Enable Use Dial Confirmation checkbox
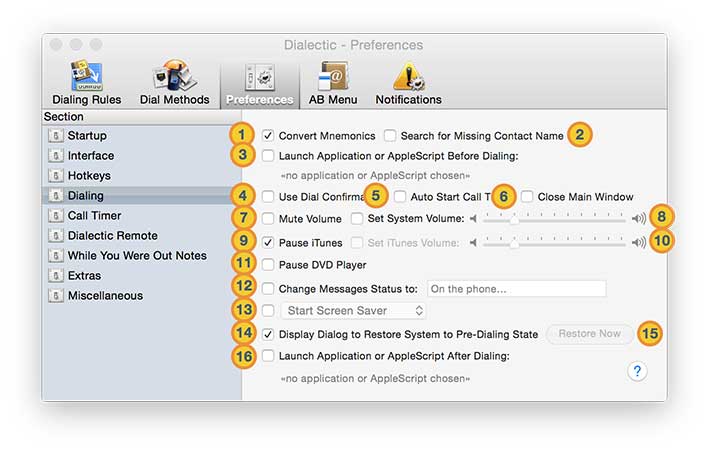Image resolution: width=709 pixels, height=452 pixels. pyautogui.click(x=268, y=196)
